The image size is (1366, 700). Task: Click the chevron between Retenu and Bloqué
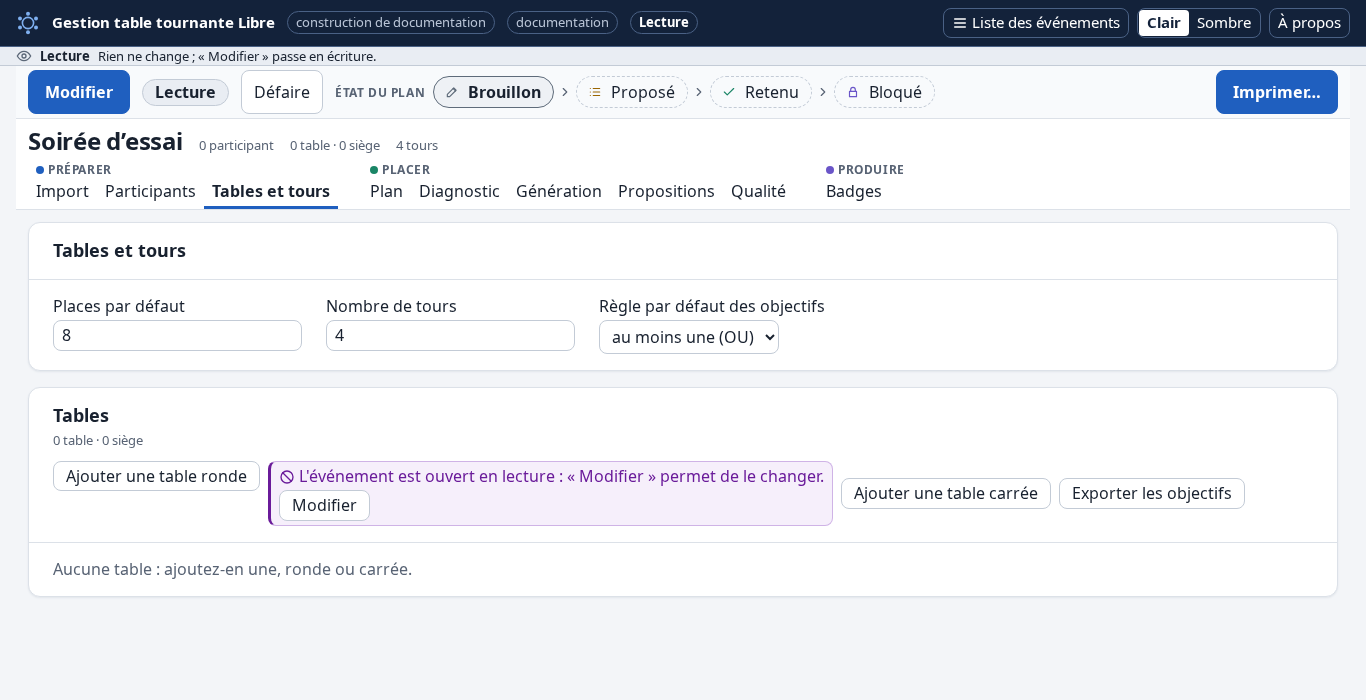coord(823,92)
